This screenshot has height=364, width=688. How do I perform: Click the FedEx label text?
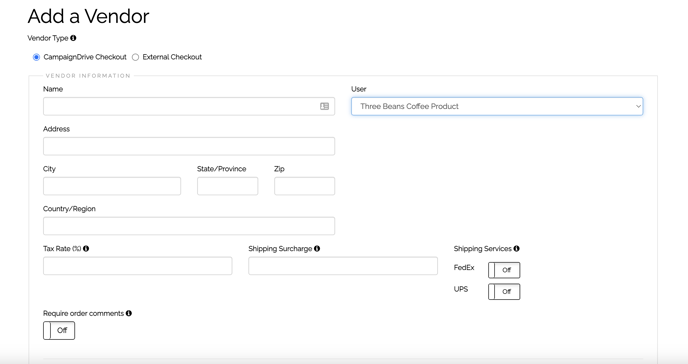[x=464, y=268]
